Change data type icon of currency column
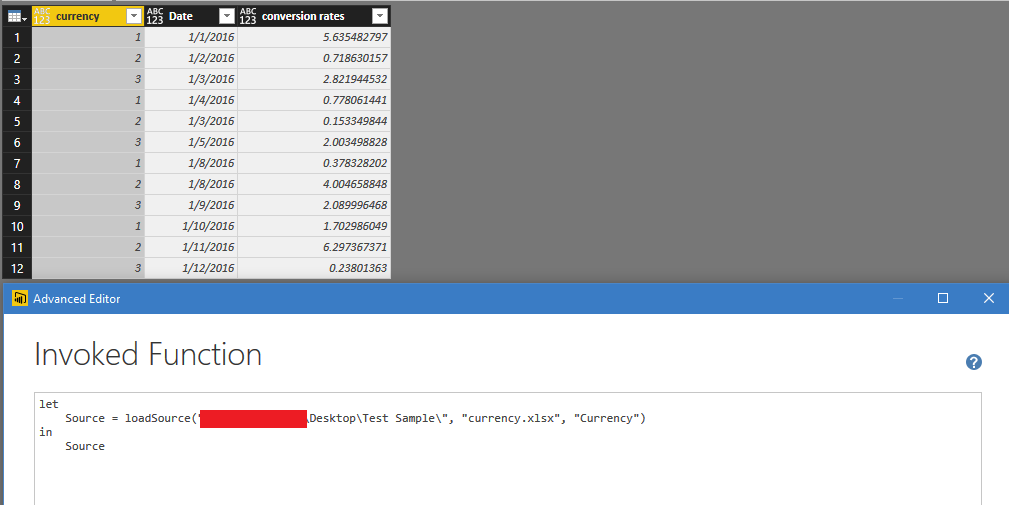Viewport: 1009px width, 505px height. (42, 16)
